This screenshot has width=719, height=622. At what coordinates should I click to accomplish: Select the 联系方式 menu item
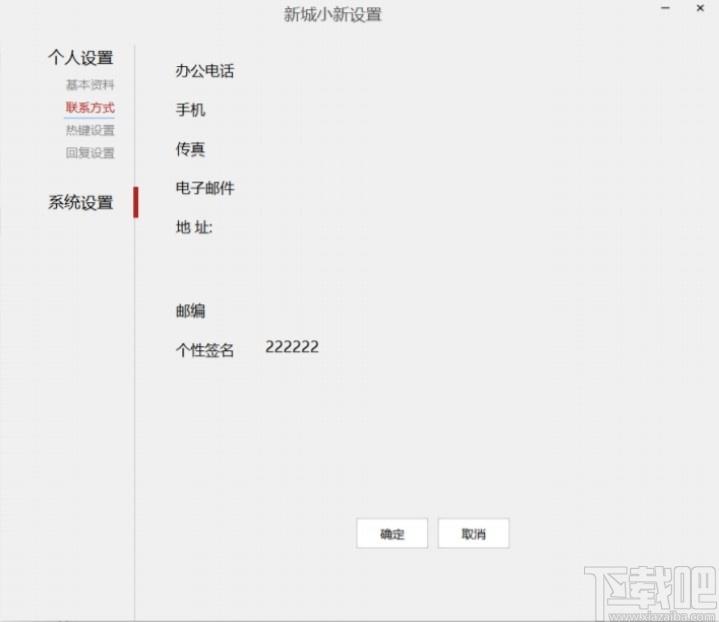pos(90,108)
